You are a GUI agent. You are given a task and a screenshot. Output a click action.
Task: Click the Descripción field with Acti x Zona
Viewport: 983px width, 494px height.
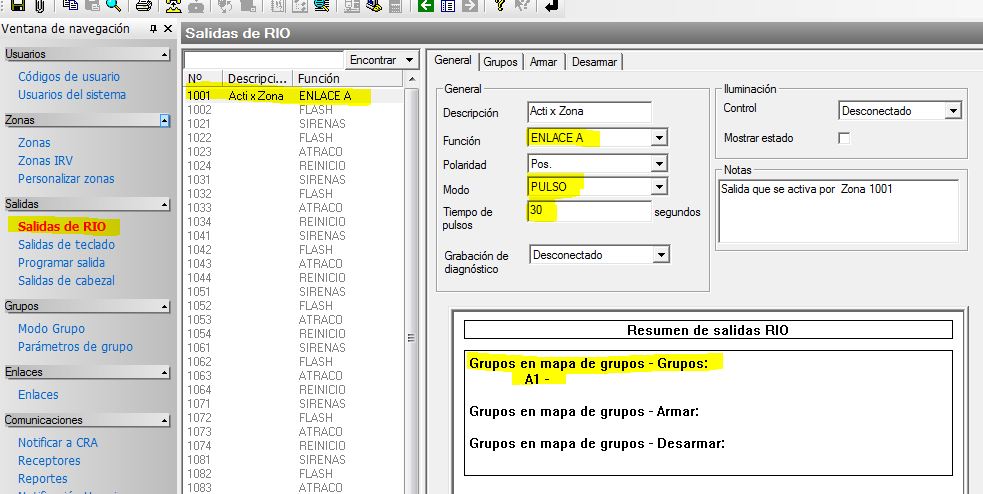[x=589, y=112]
